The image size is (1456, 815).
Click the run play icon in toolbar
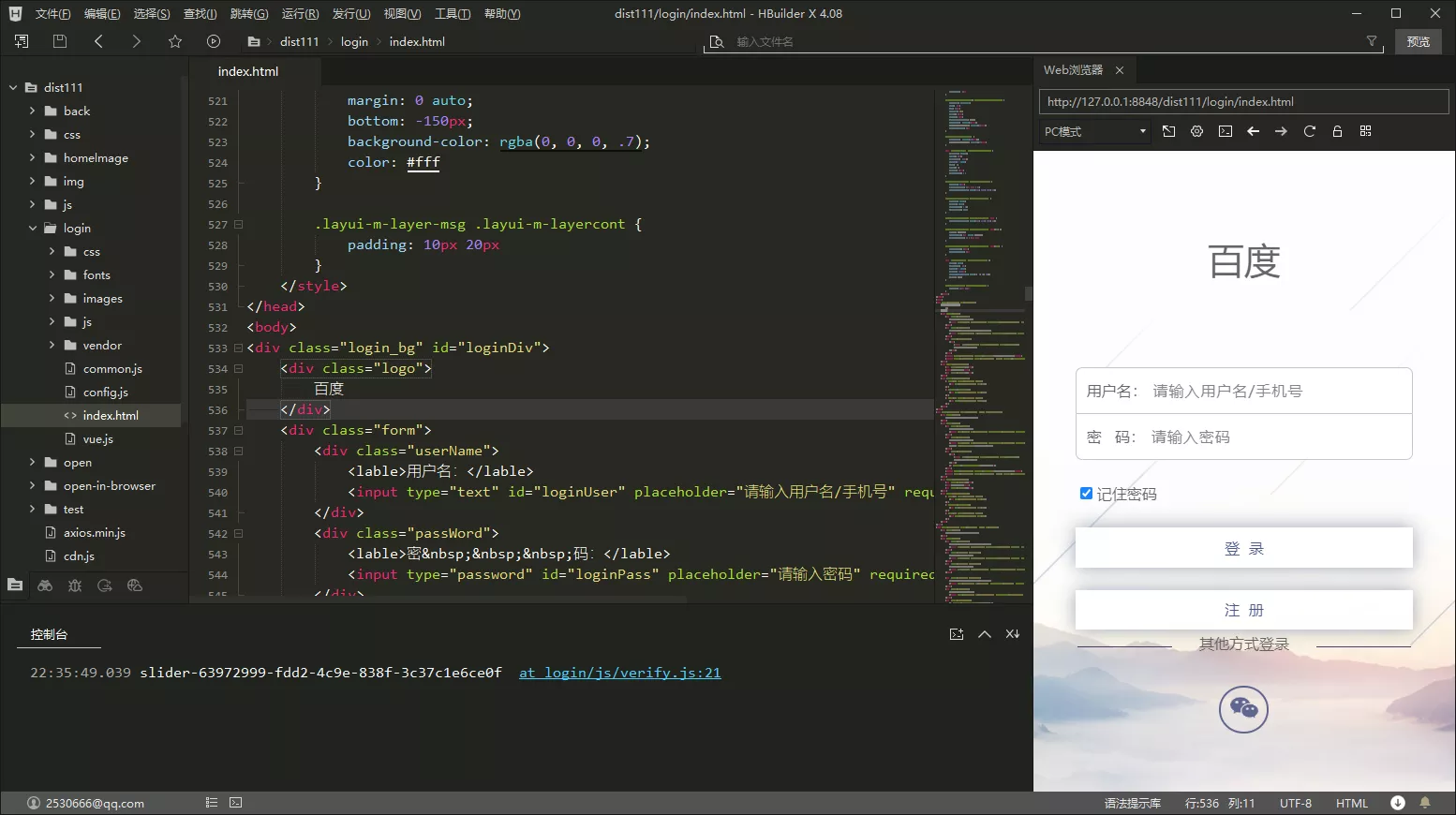214,41
